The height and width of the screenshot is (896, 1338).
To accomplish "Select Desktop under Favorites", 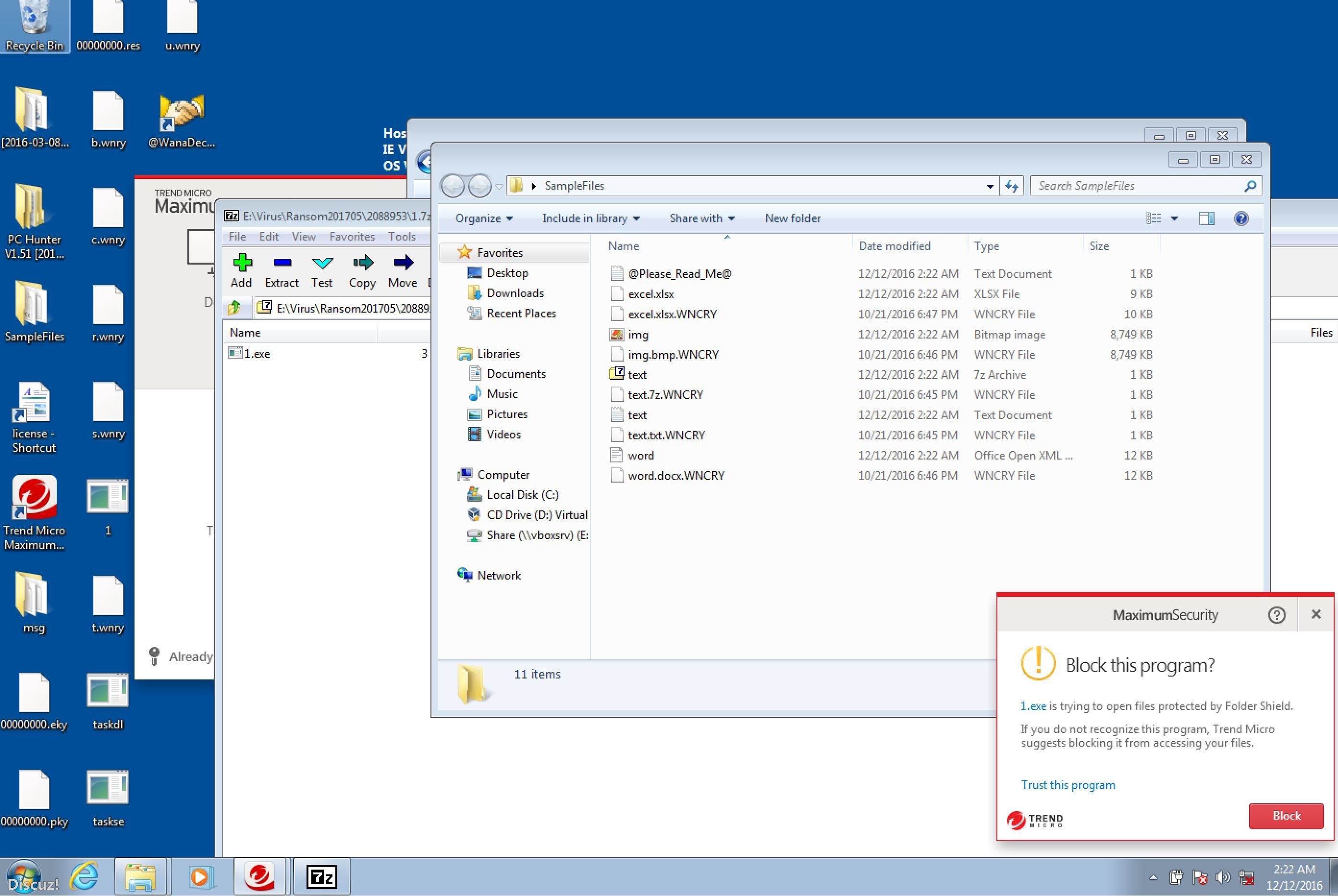I will 506,273.
